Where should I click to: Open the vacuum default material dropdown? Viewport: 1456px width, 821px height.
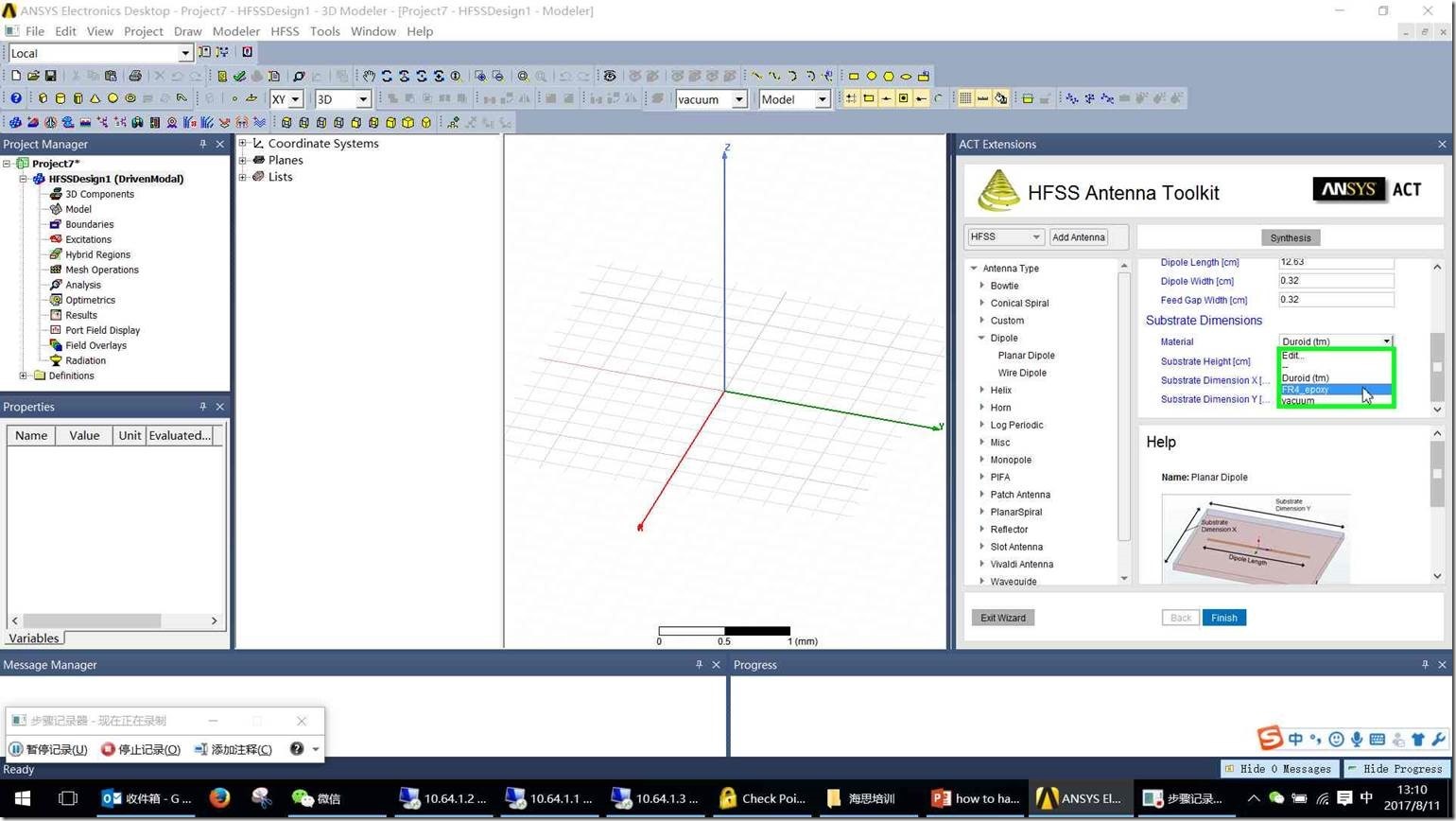pos(739,99)
